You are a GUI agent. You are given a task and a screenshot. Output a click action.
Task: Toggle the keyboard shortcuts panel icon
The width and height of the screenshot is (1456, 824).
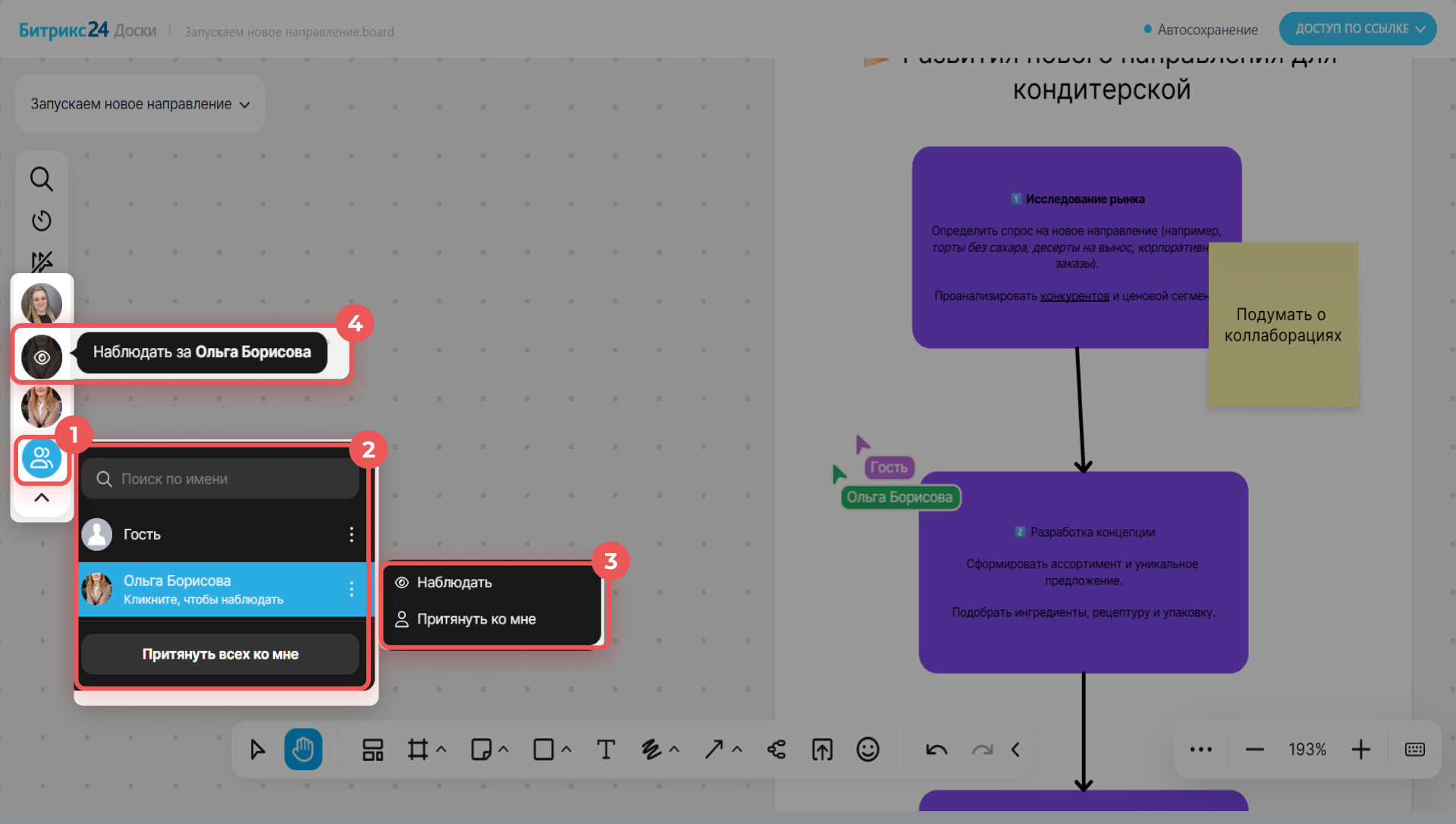tap(1414, 750)
